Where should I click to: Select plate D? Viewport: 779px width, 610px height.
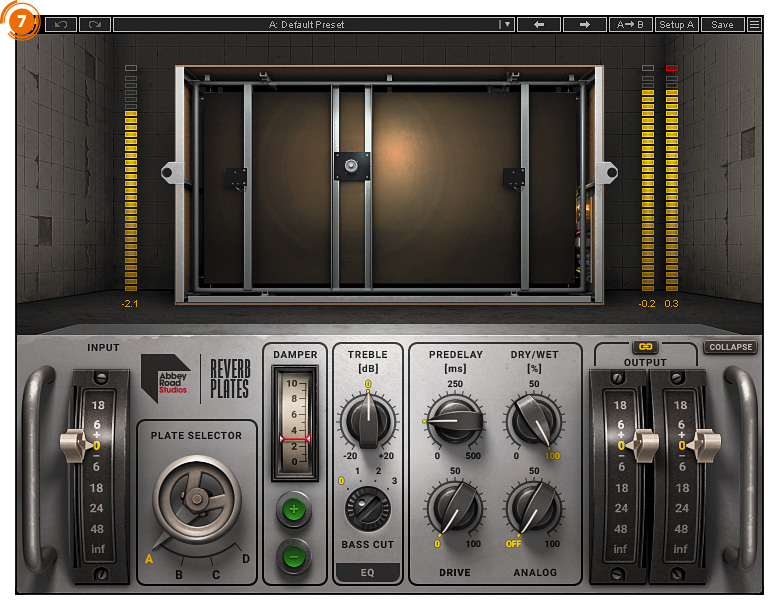(245, 559)
